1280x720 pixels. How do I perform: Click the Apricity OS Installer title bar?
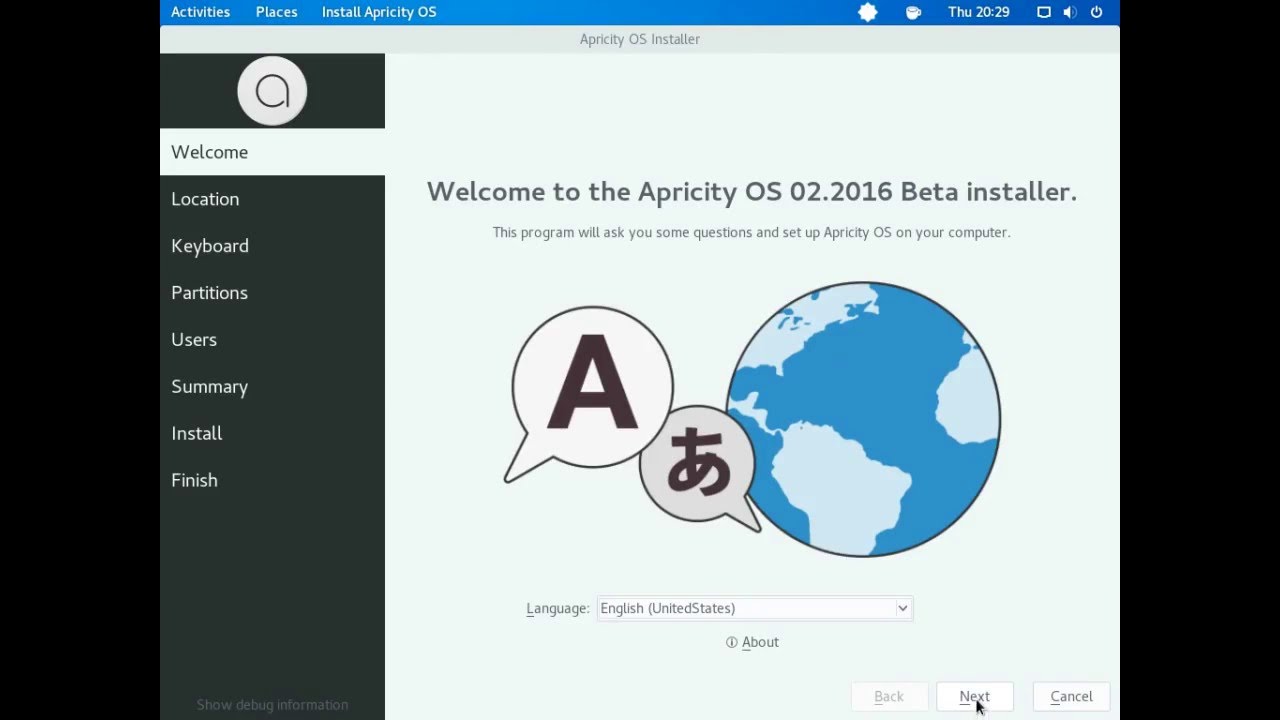[x=640, y=39]
